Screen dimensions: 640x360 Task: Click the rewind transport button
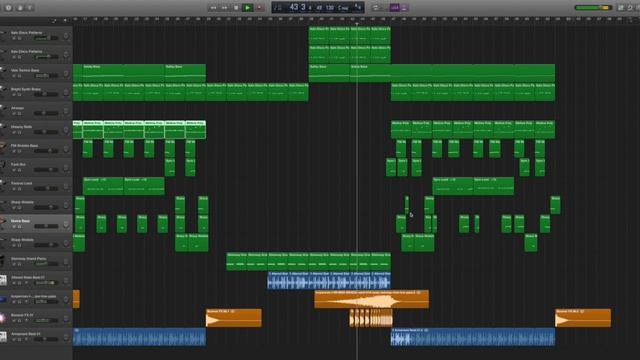click(213, 8)
